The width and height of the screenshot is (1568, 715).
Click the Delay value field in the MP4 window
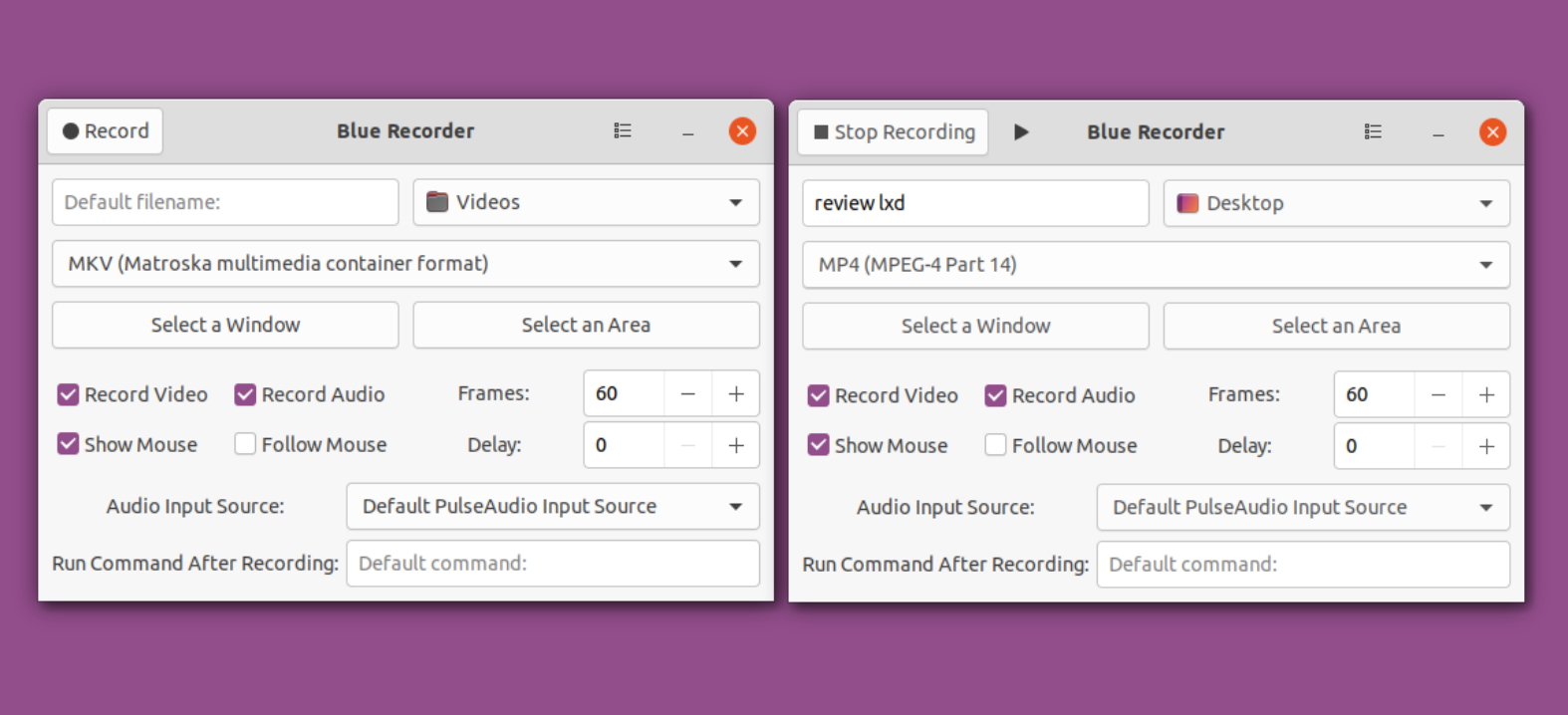coord(1375,446)
